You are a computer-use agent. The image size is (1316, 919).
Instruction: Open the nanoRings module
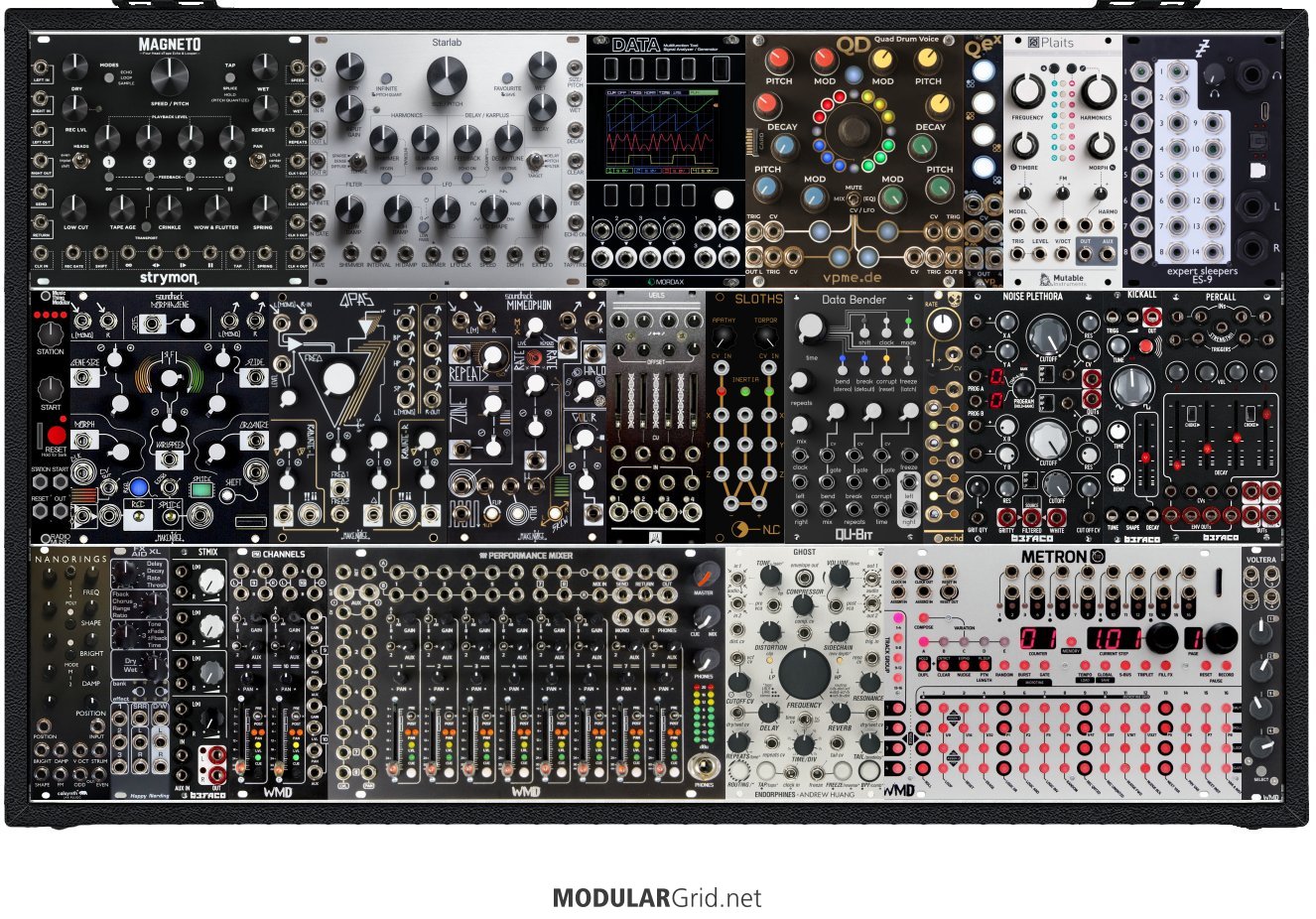point(69,673)
